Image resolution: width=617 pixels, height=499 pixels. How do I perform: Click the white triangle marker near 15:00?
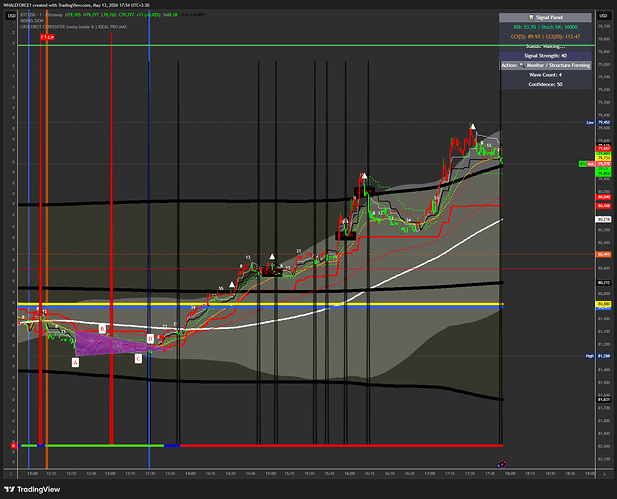[272, 257]
